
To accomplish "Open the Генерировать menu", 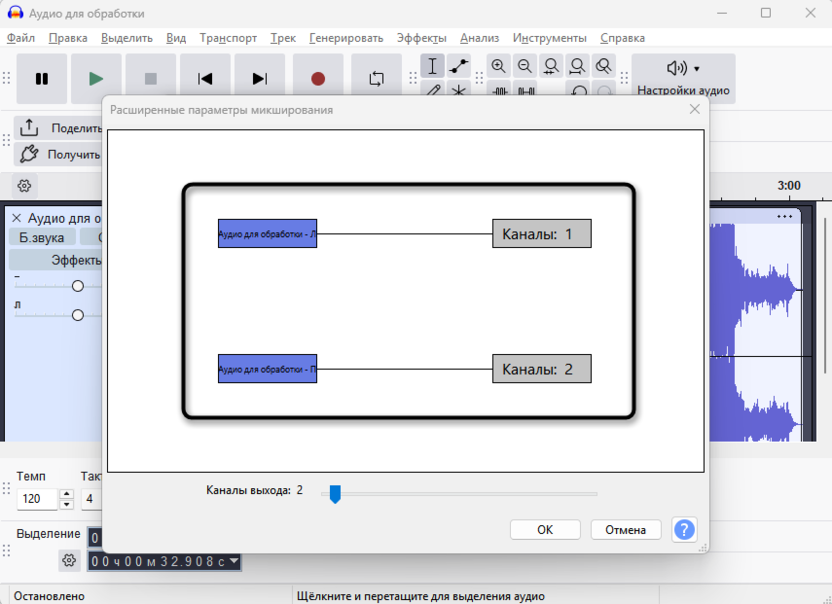I will tap(346, 38).
